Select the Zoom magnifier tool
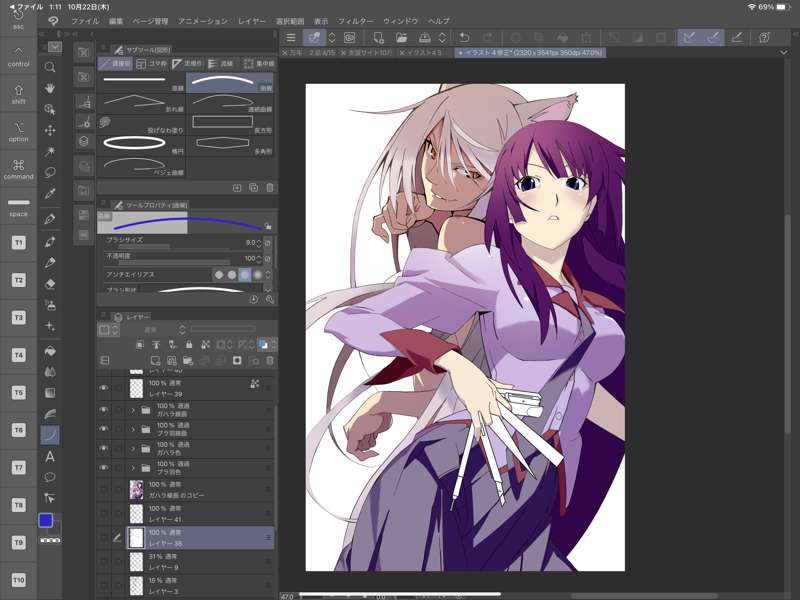Image resolution: width=800 pixels, height=600 pixels. click(49, 67)
